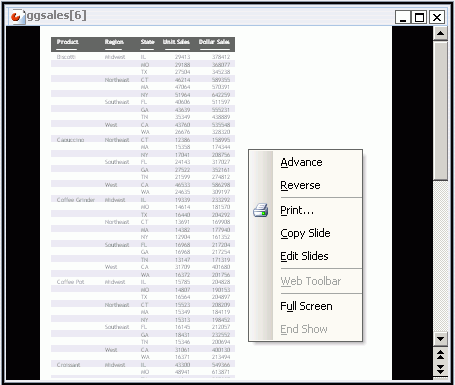The image size is (455, 385).
Task: Click the Coffee Pot product cell
Action: pyautogui.click(x=70, y=282)
